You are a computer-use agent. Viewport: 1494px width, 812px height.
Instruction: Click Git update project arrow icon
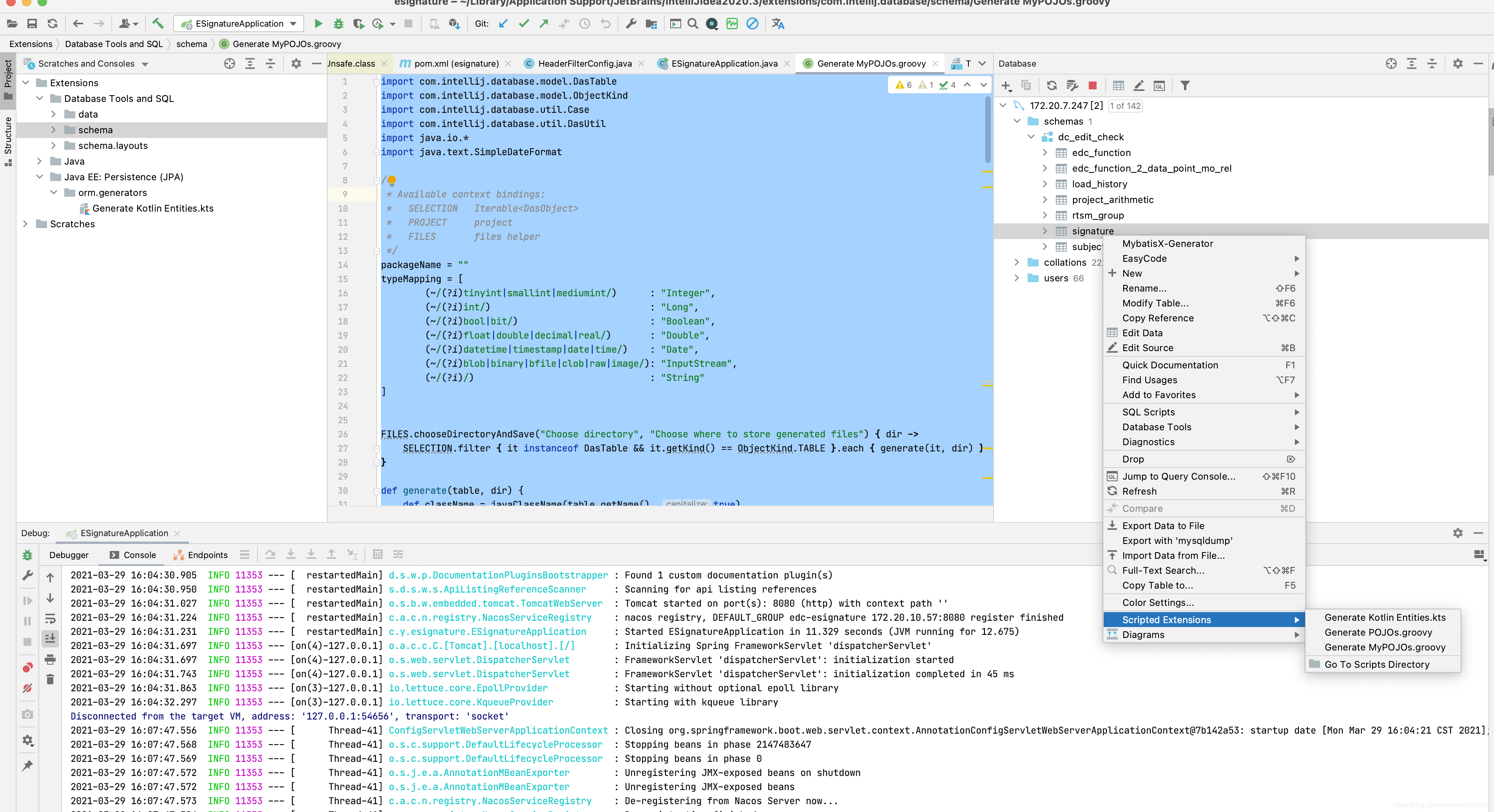pyautogui.click(x=503, y=24)
